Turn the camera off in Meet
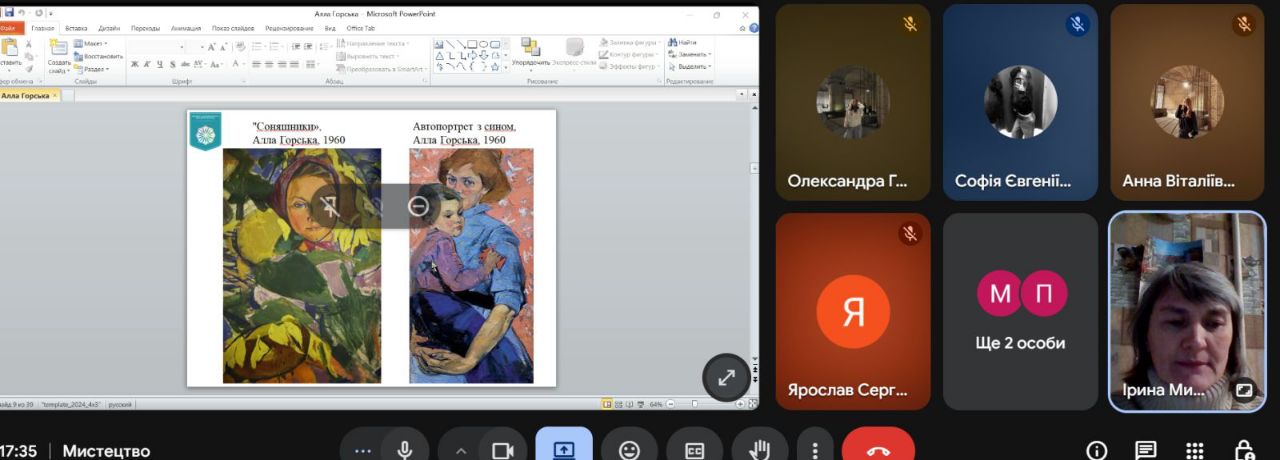1280x460 pixels. 503,450
